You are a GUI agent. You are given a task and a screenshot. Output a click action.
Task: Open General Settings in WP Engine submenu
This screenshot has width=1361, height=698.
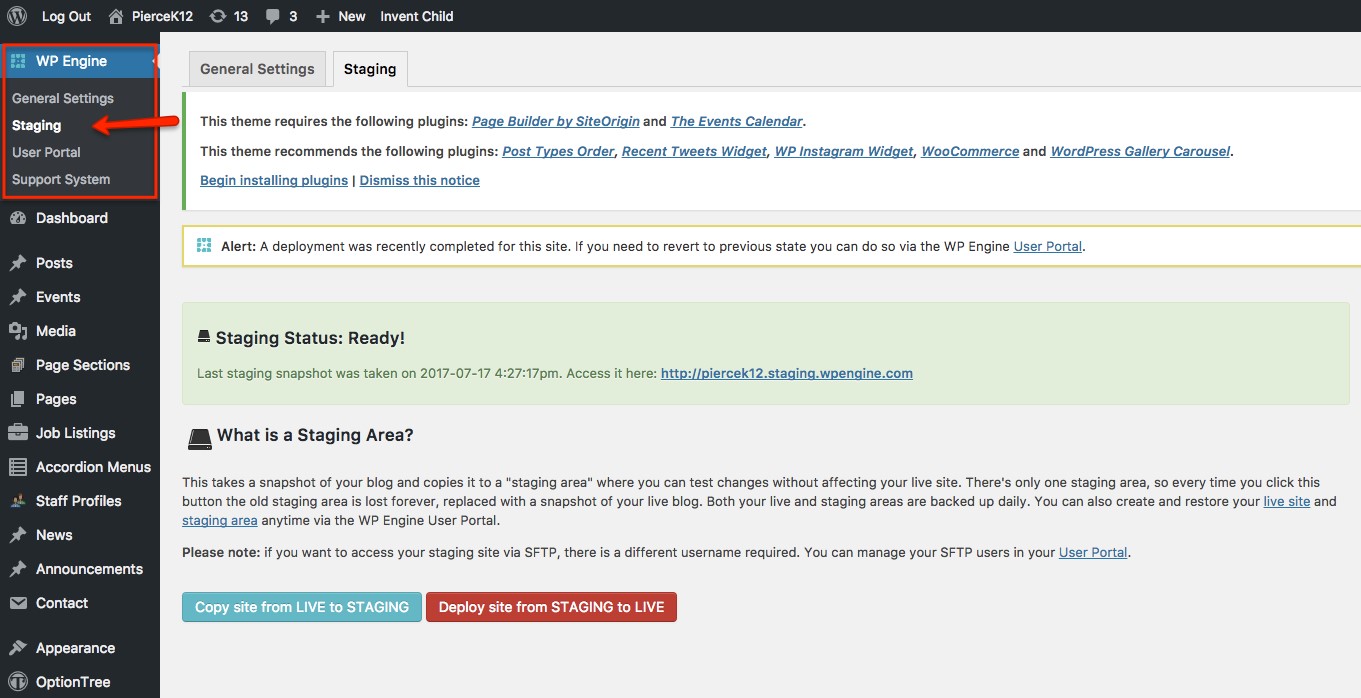(x=63, y=98)
